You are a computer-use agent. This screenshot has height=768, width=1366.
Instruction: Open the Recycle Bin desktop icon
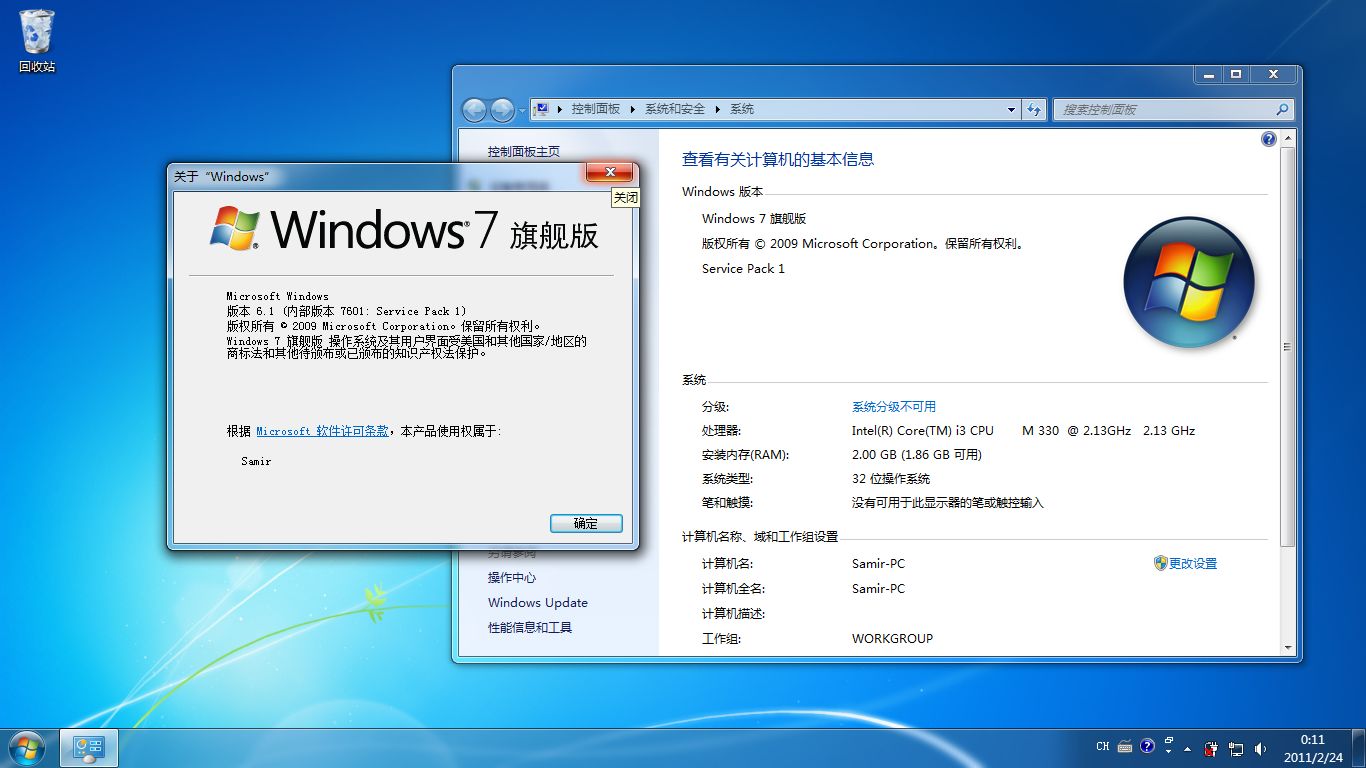coord(37,40)
